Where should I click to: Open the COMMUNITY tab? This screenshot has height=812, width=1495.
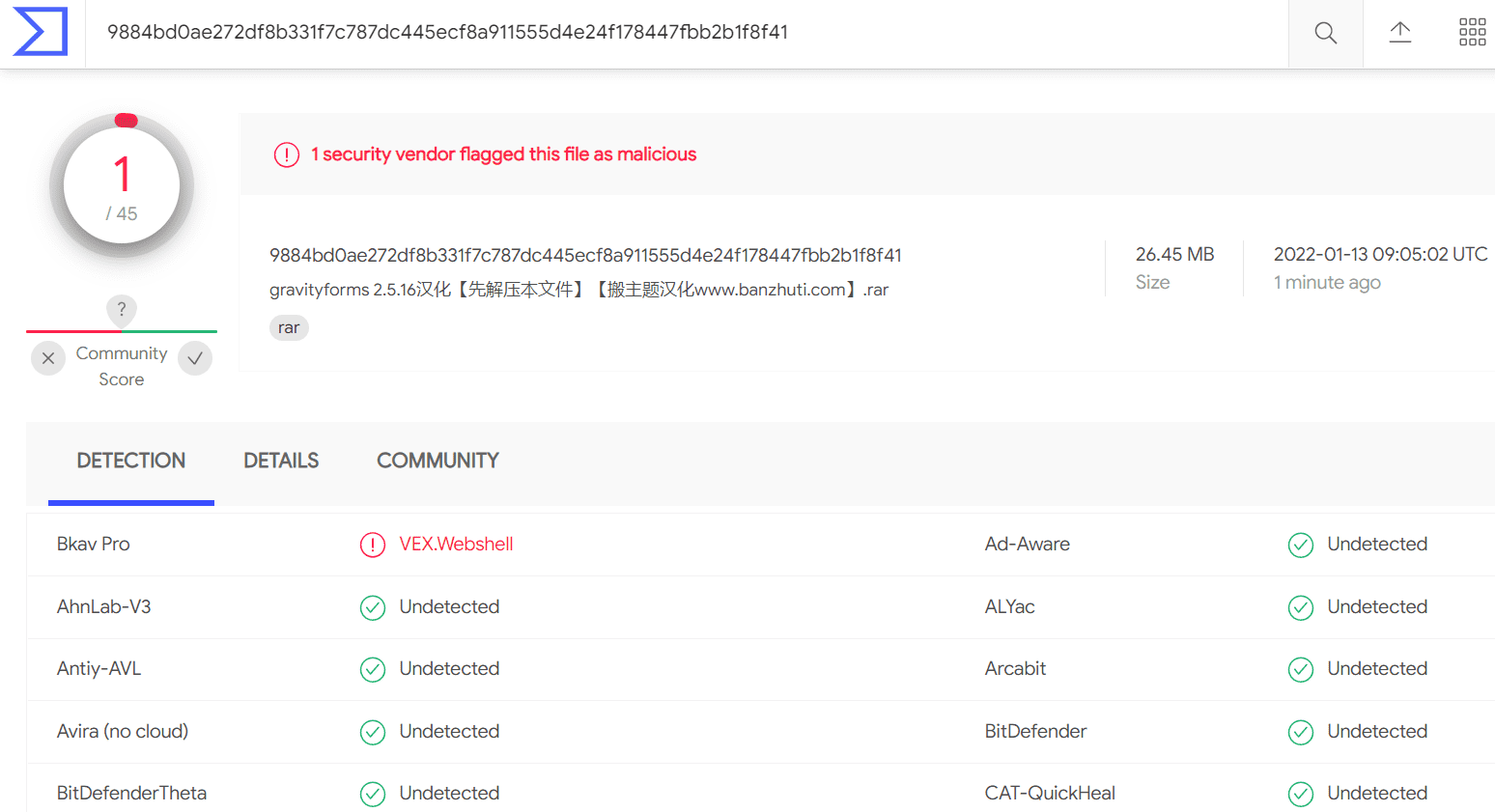pos(437,461)
